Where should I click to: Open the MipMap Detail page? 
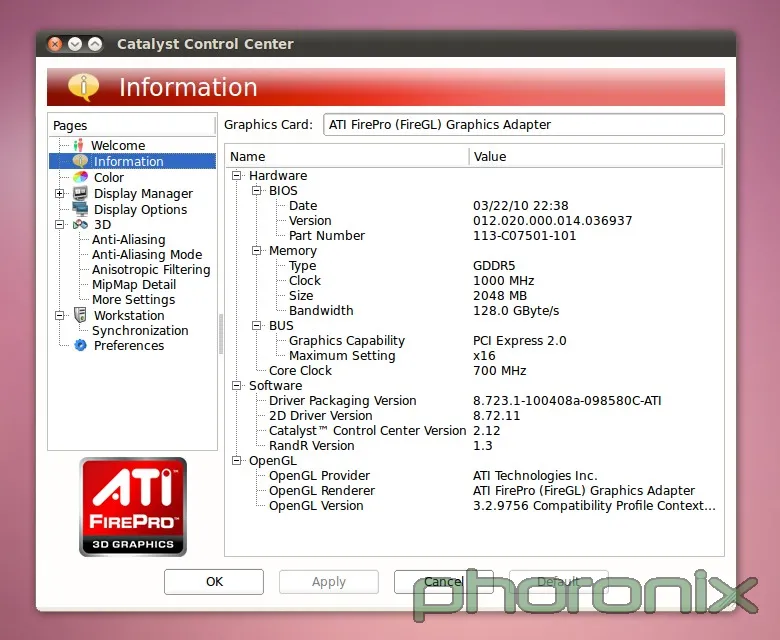[x=134, y=284]
